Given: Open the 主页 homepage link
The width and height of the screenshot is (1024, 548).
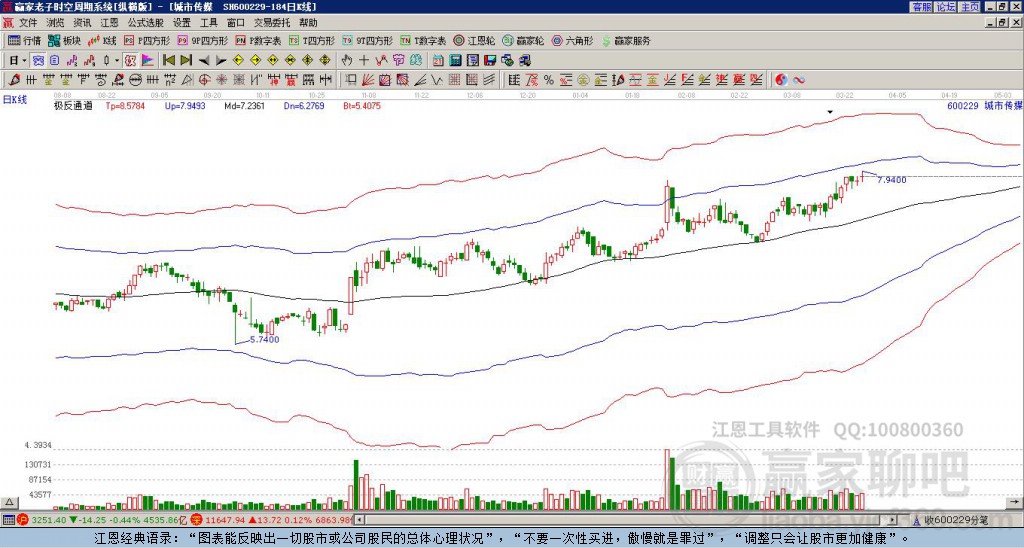Looking at the screenshot, I should (970, 6).
